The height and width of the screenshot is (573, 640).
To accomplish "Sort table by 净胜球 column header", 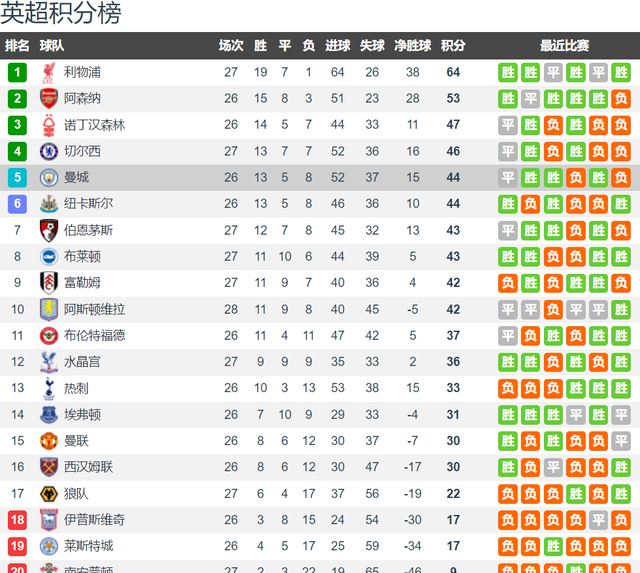I will click(x=413, y=45).
